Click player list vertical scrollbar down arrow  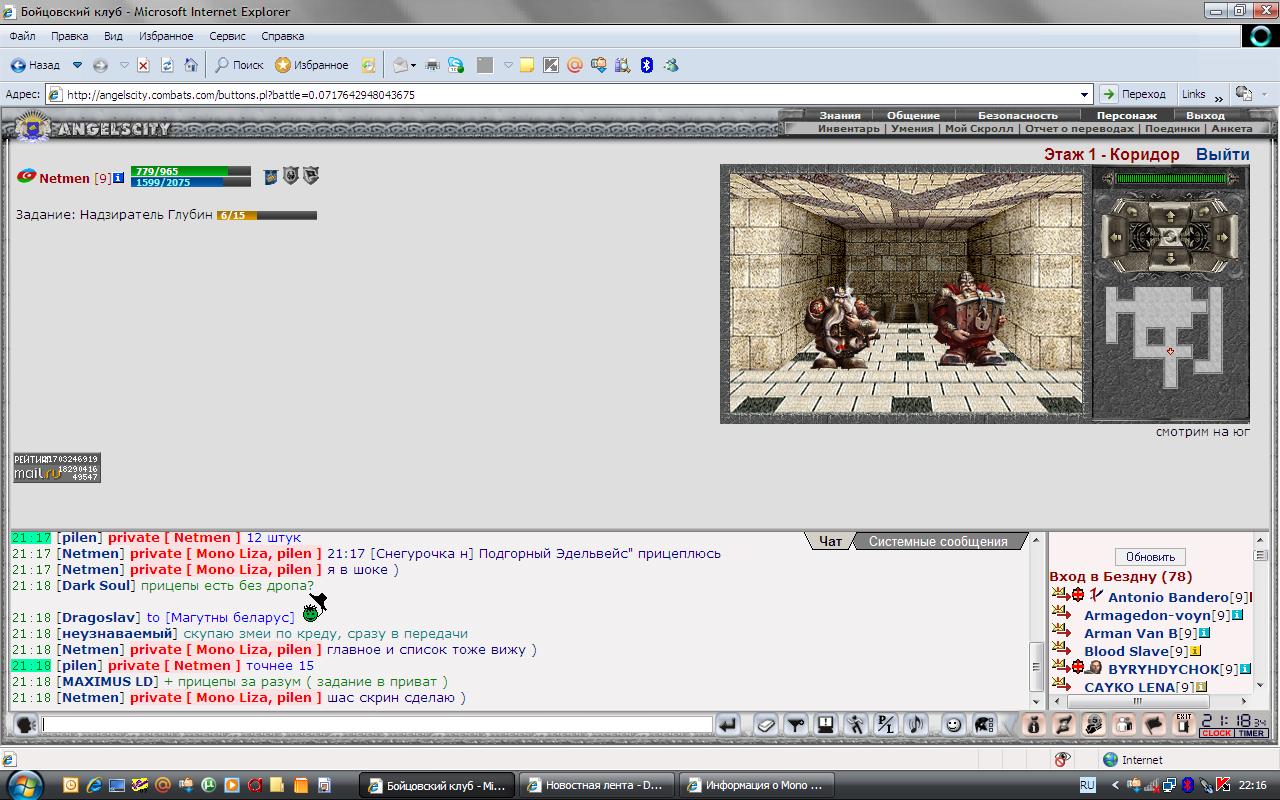1260,685
